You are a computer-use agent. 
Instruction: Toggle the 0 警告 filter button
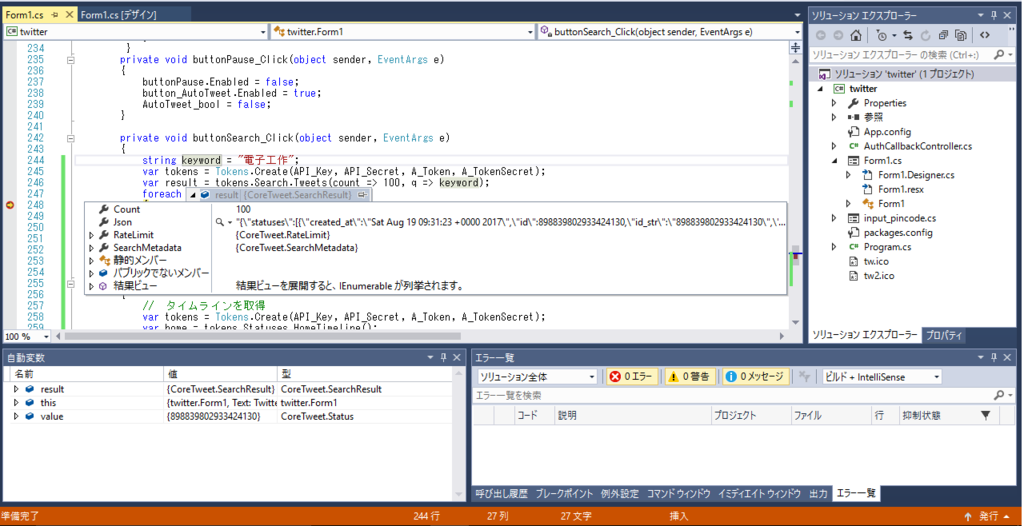pos(691,376)
